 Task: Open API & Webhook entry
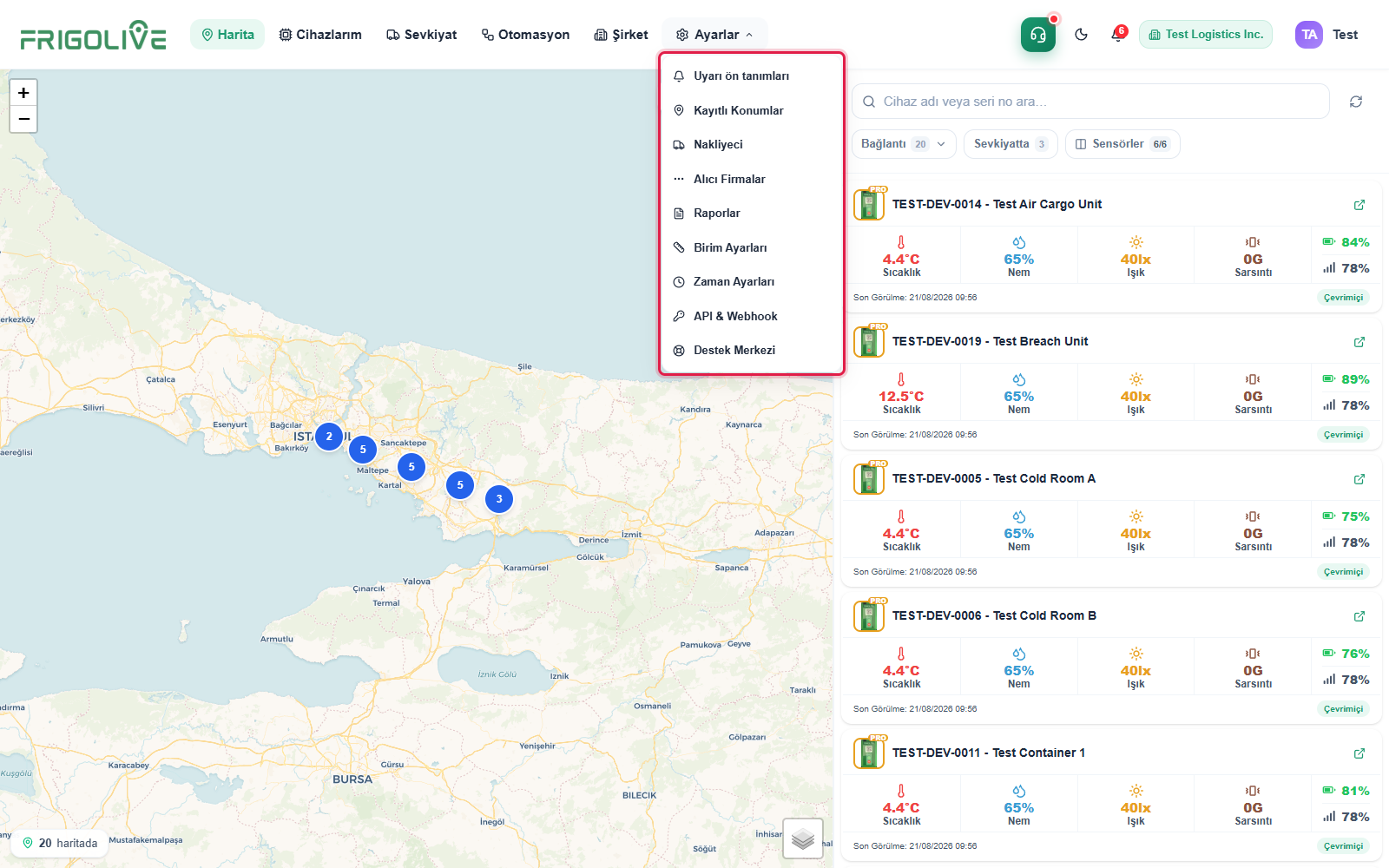[752, 316]
